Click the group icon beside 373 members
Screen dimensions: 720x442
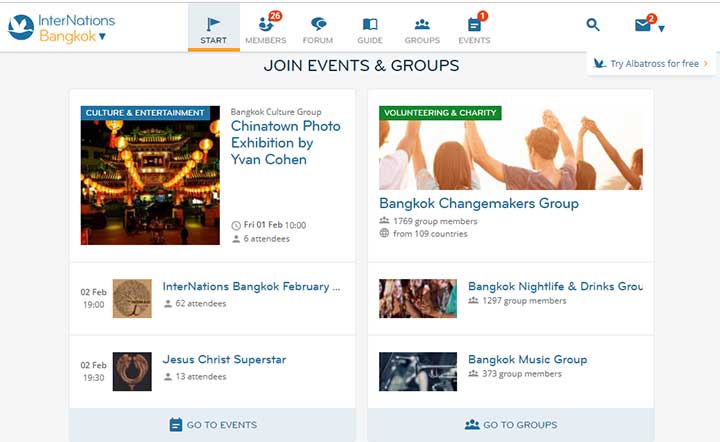(473, 373)
